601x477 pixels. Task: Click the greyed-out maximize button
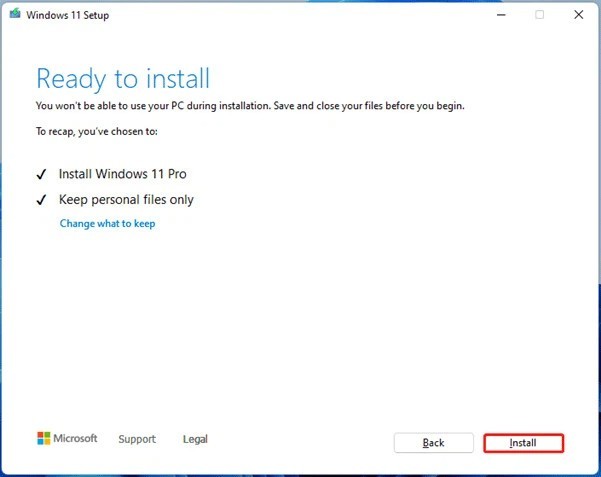click(540, 15)
